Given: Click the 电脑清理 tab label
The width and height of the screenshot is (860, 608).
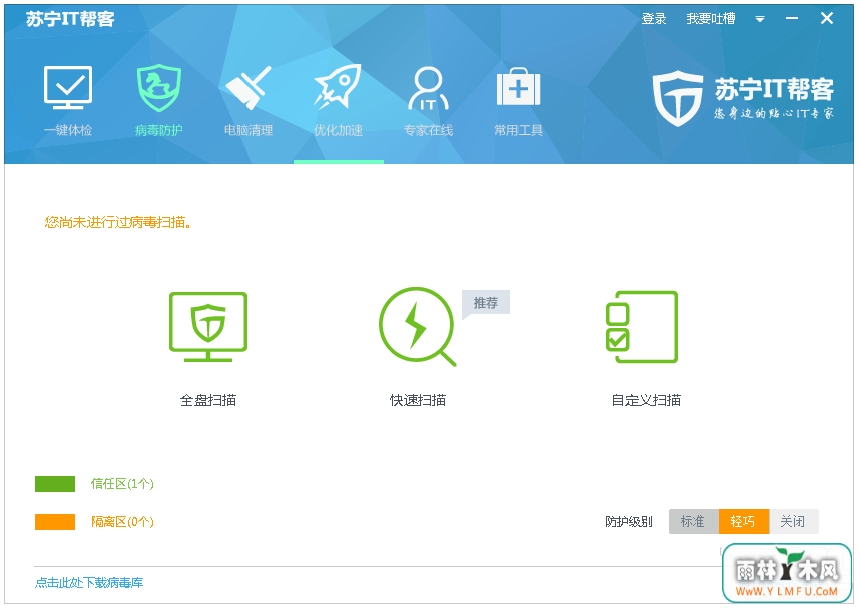Looking at the screenshot, I should coord(248,130).
